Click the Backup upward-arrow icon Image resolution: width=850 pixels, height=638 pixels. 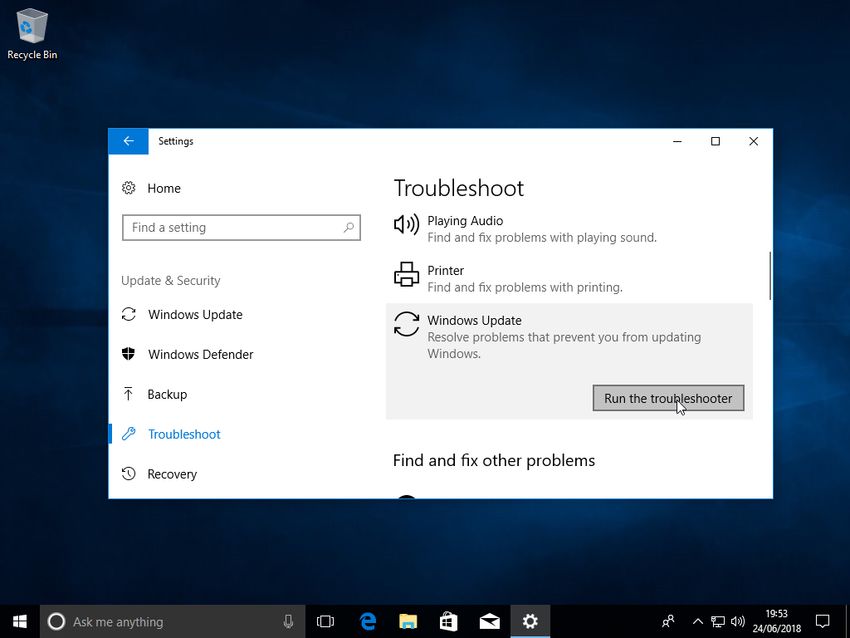[x=128, y=394]
